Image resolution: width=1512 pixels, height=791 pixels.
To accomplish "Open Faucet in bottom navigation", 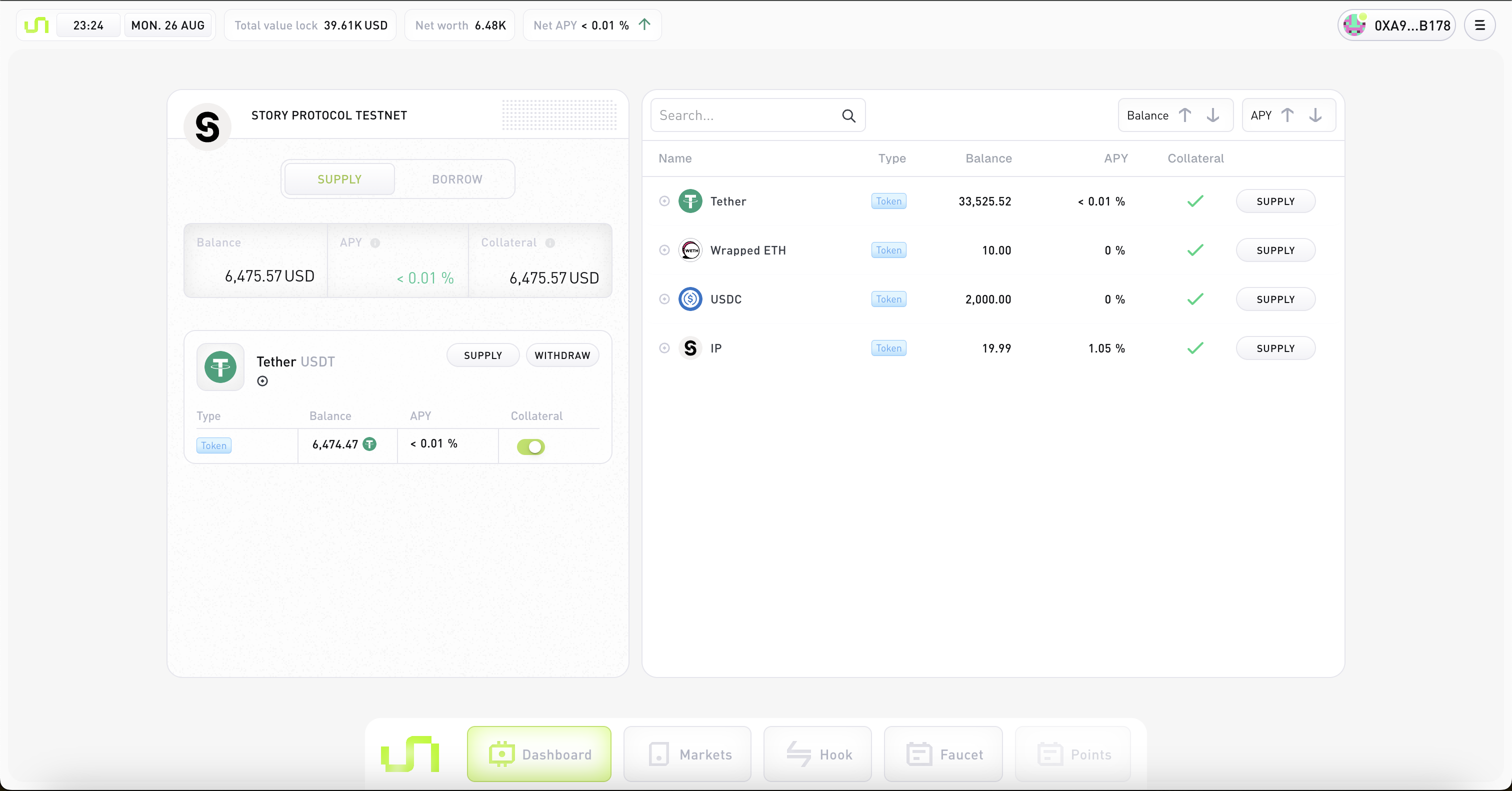I will tap(943, 754).
